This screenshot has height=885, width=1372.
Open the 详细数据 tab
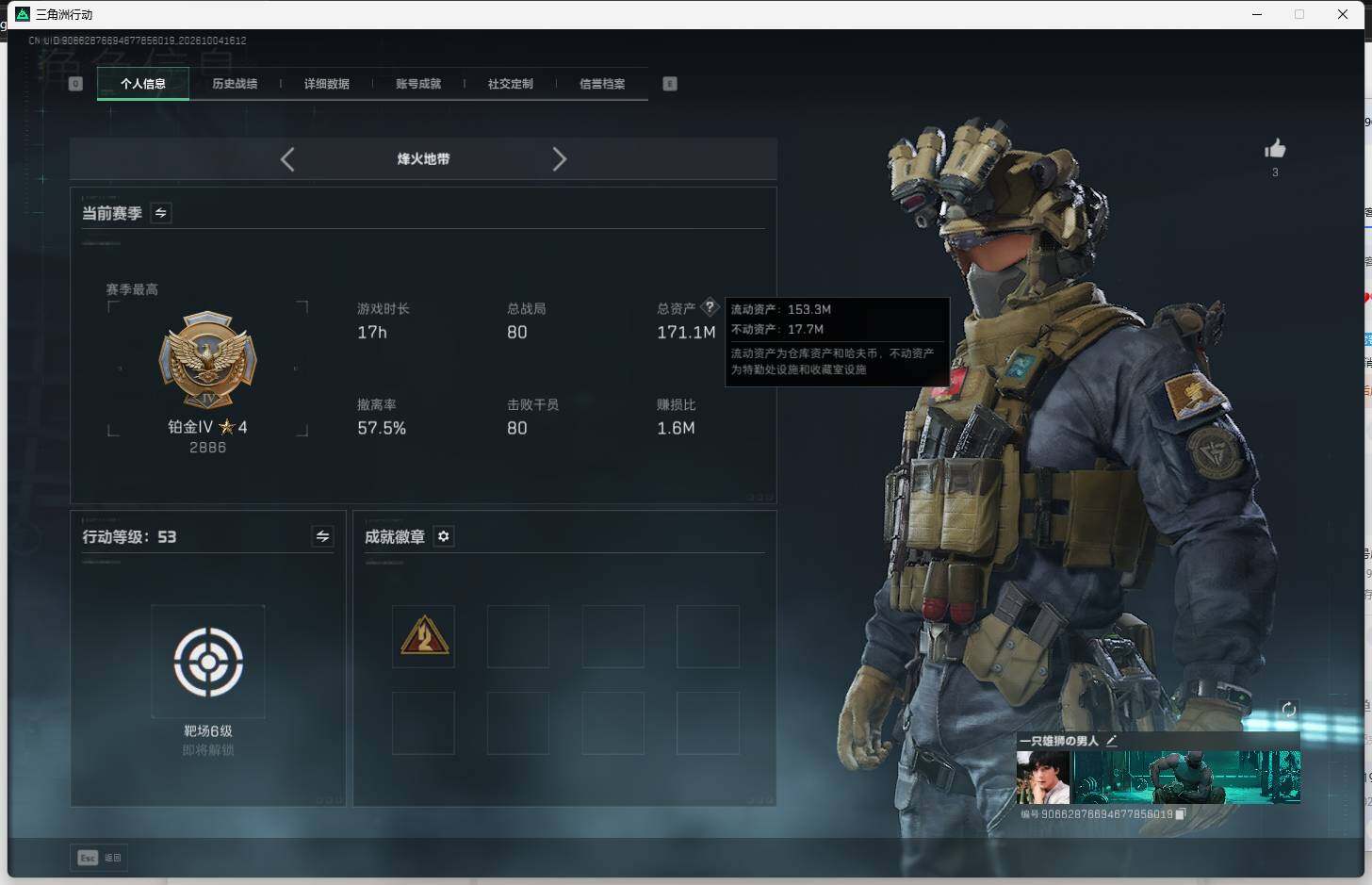[x=327, y=84]
